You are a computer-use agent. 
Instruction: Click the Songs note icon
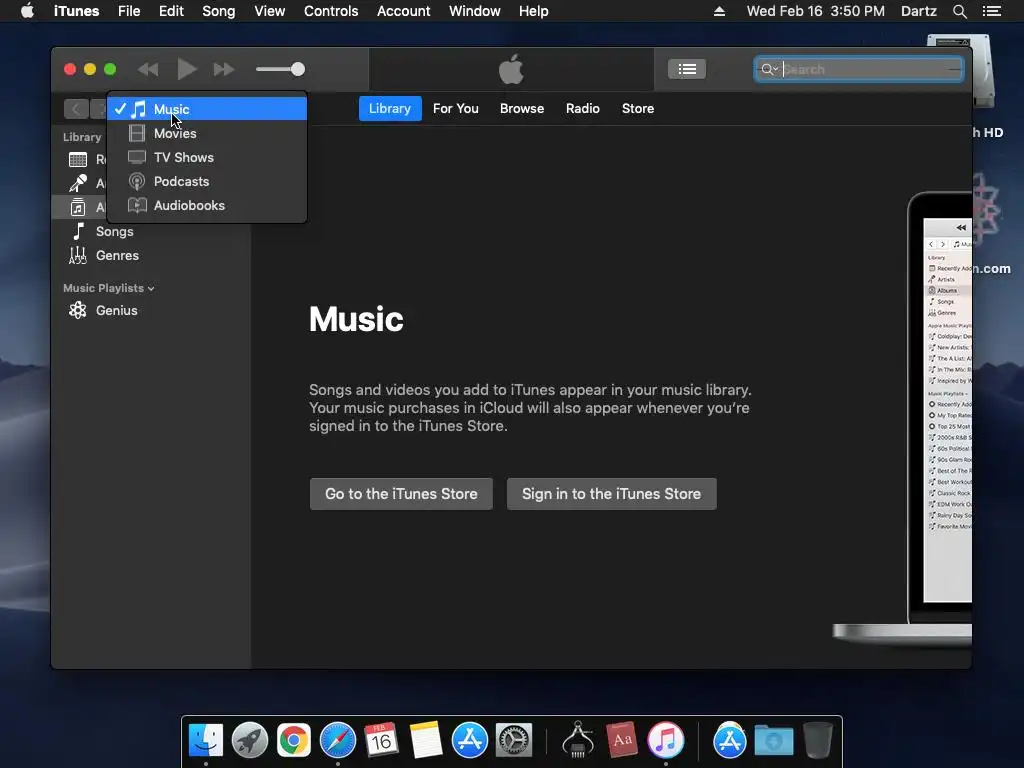[x=78, y=231]
